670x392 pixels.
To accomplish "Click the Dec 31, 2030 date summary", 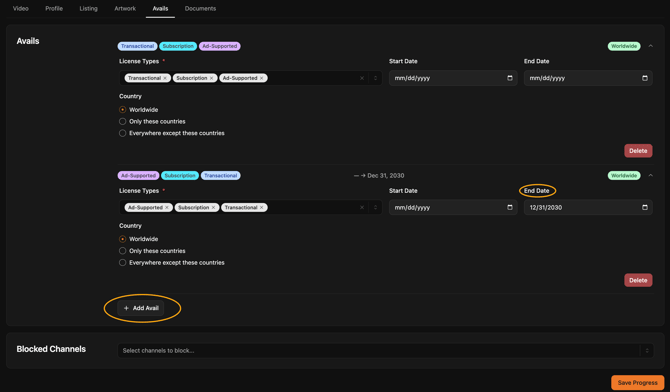I will point(379,176).
